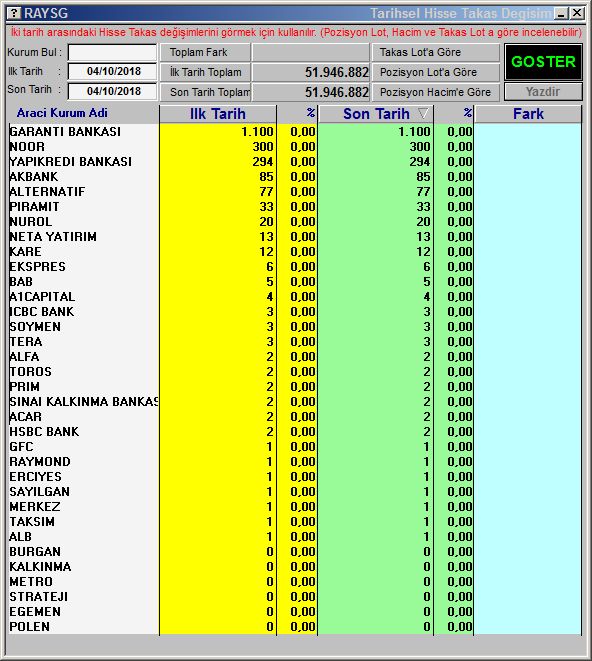Select the AKBANK row

click(295, 177)
